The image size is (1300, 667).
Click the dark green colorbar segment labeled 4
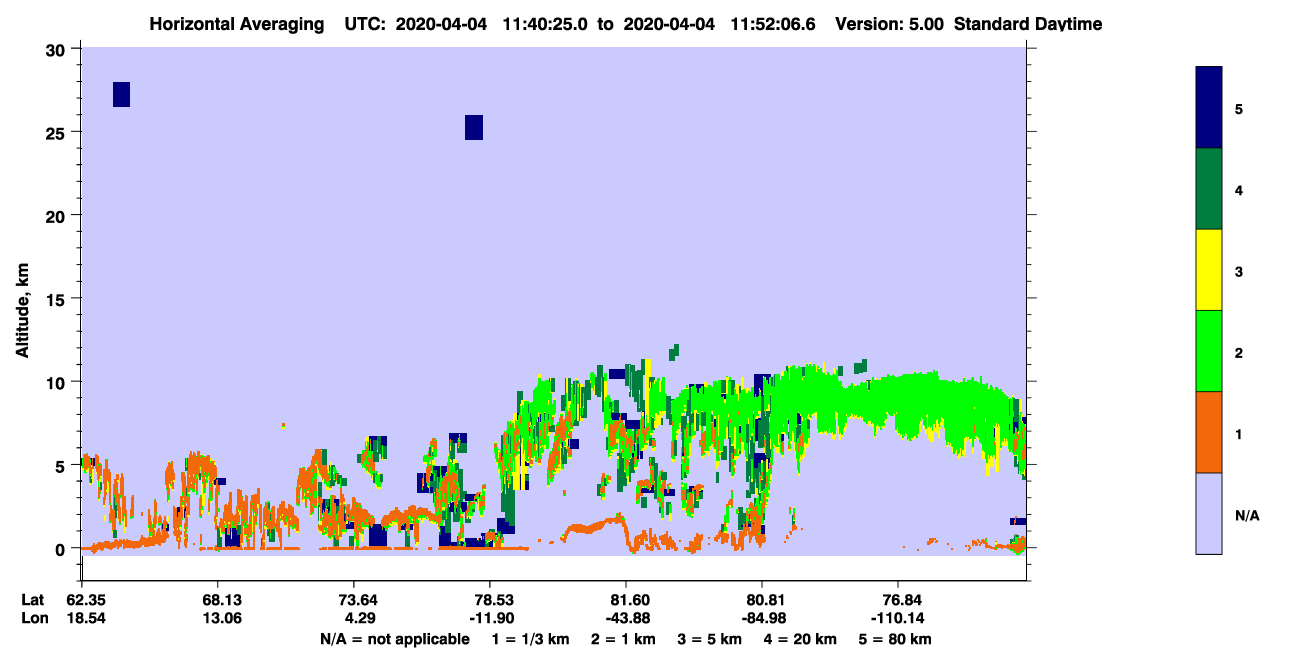click(1209, 189)
